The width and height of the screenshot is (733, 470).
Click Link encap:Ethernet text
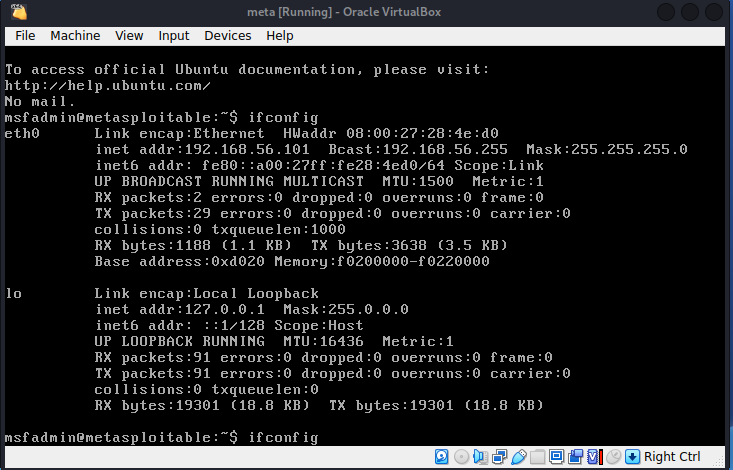[x=180, y=133]
